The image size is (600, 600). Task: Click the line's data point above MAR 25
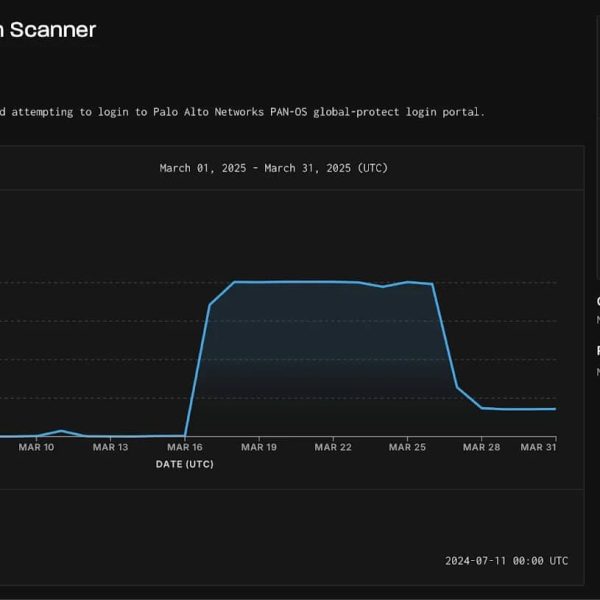pyautogui.click(x=407, y=282)
